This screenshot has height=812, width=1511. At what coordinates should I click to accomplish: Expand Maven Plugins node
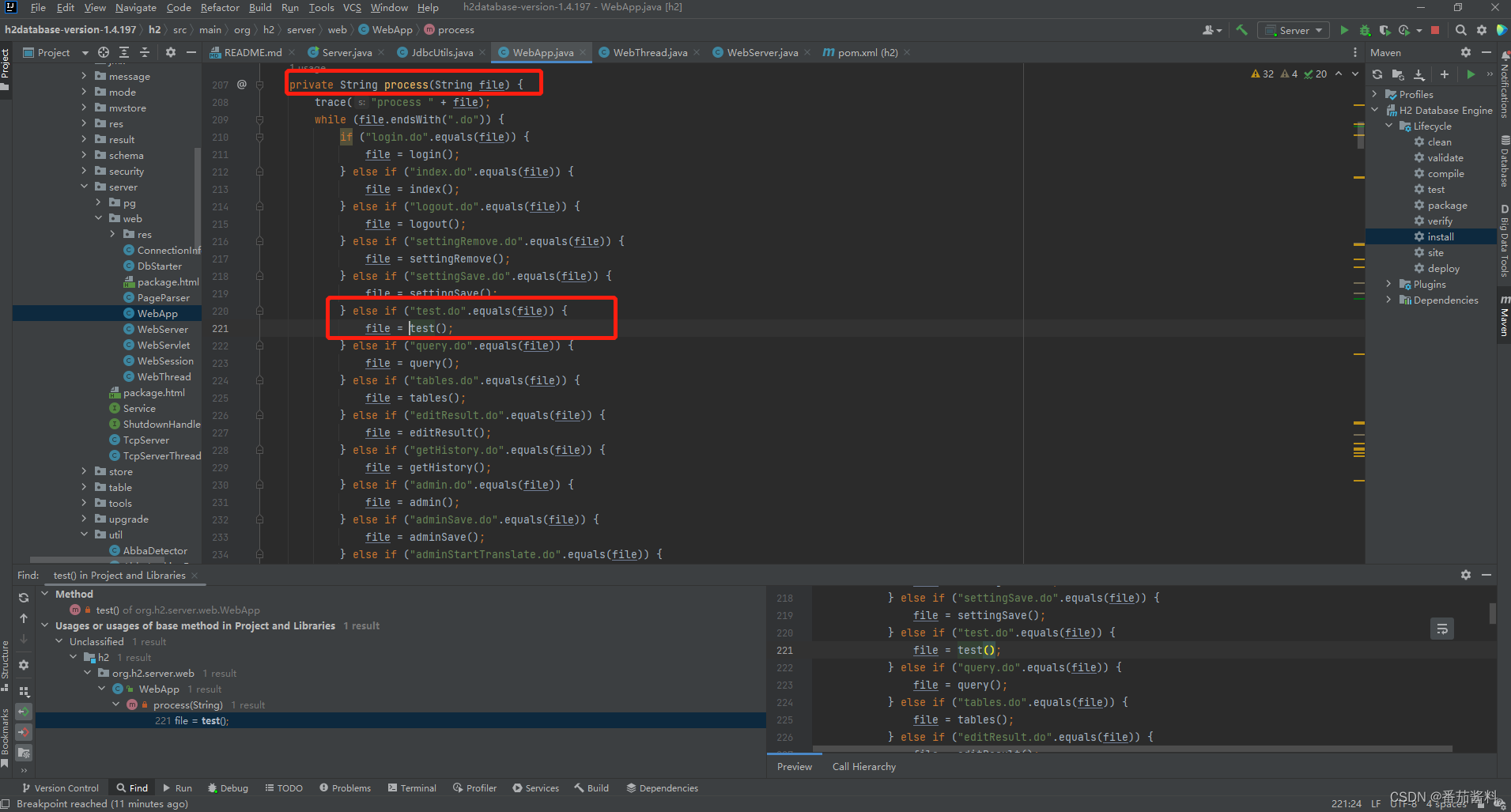(x=1389, y=284)
